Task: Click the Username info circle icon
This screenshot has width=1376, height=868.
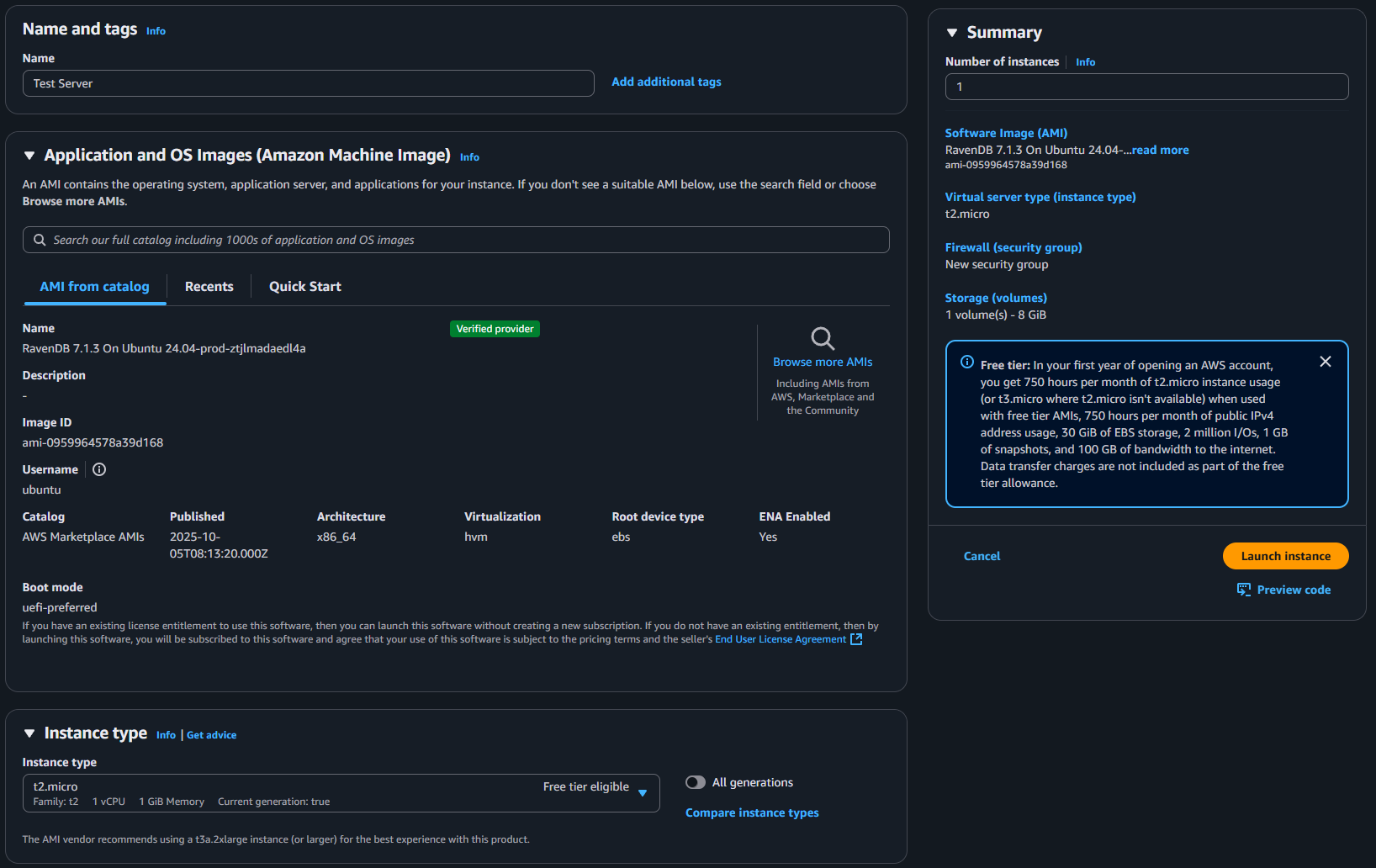Action: tap(99, 469)
